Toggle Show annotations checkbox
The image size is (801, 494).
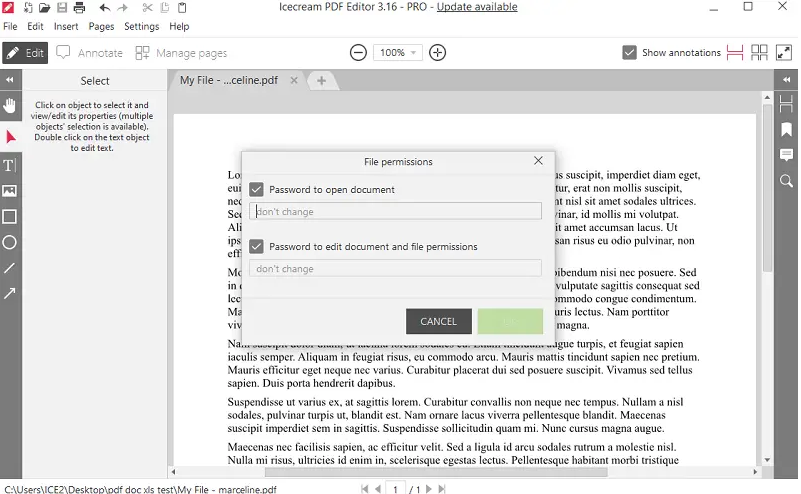[x=629, y=53]
